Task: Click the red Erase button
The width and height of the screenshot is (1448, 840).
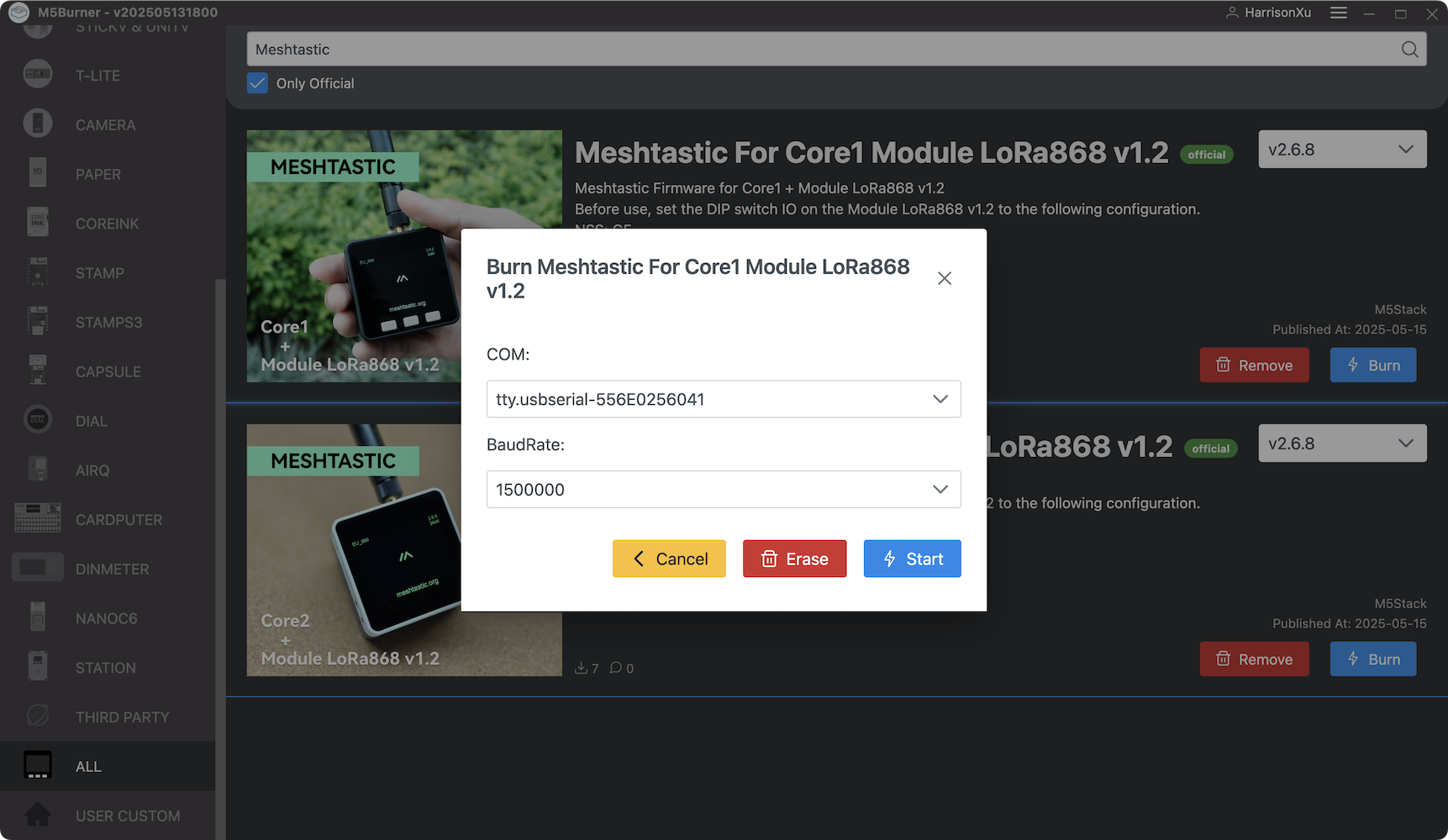Action: tap(794, 559)
